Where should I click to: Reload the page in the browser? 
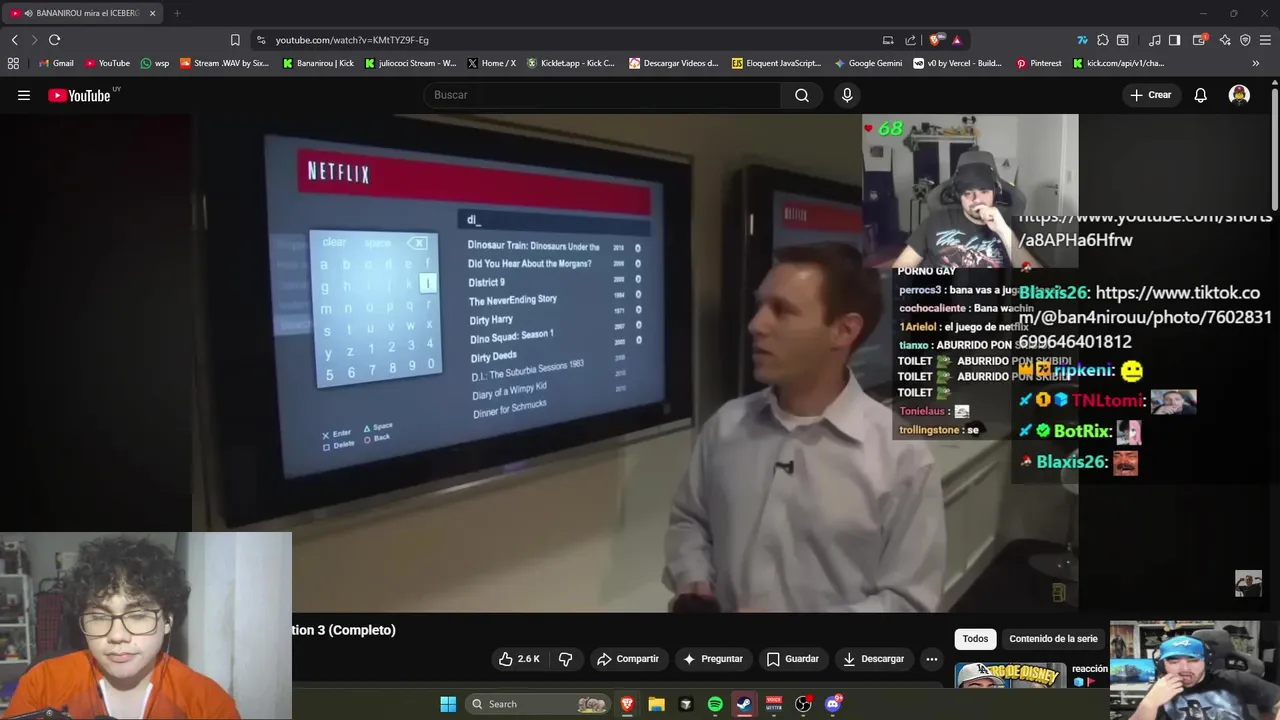click(54, 40)
